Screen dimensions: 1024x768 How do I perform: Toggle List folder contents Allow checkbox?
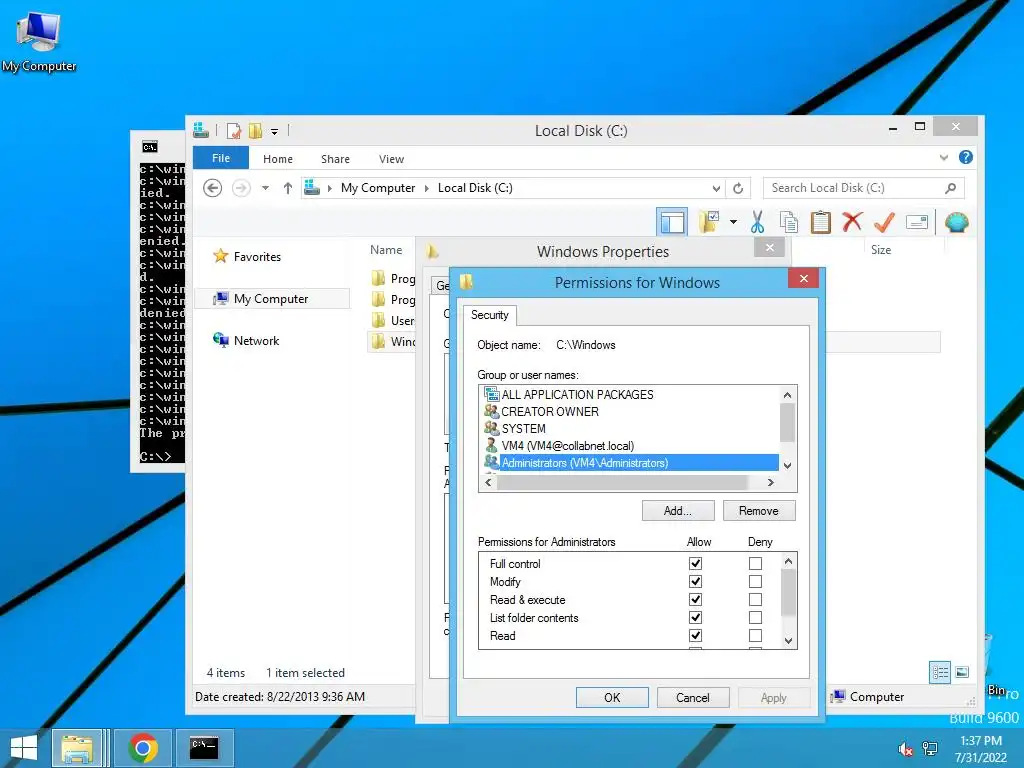696,617
